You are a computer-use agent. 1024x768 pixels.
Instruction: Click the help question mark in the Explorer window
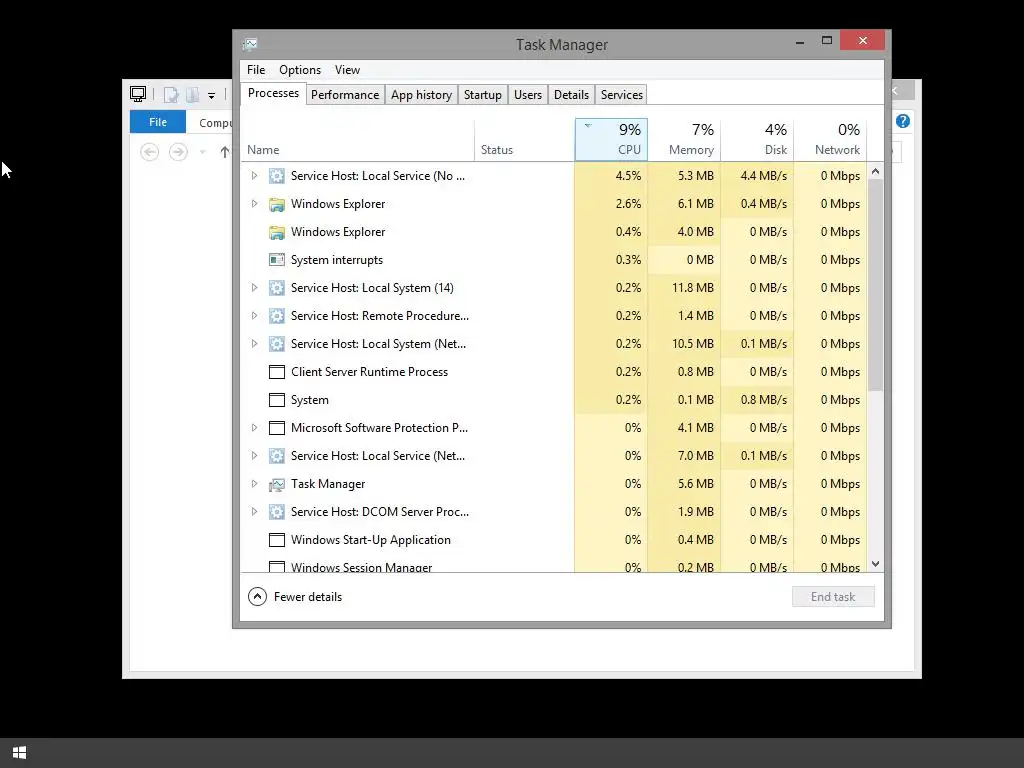point(903,121)
